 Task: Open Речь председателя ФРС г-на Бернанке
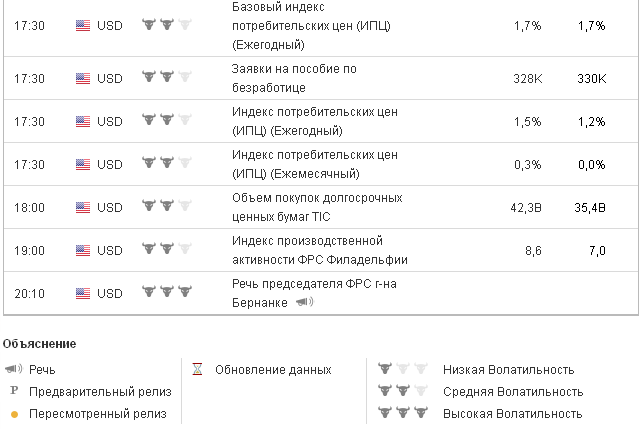point(314,285)
